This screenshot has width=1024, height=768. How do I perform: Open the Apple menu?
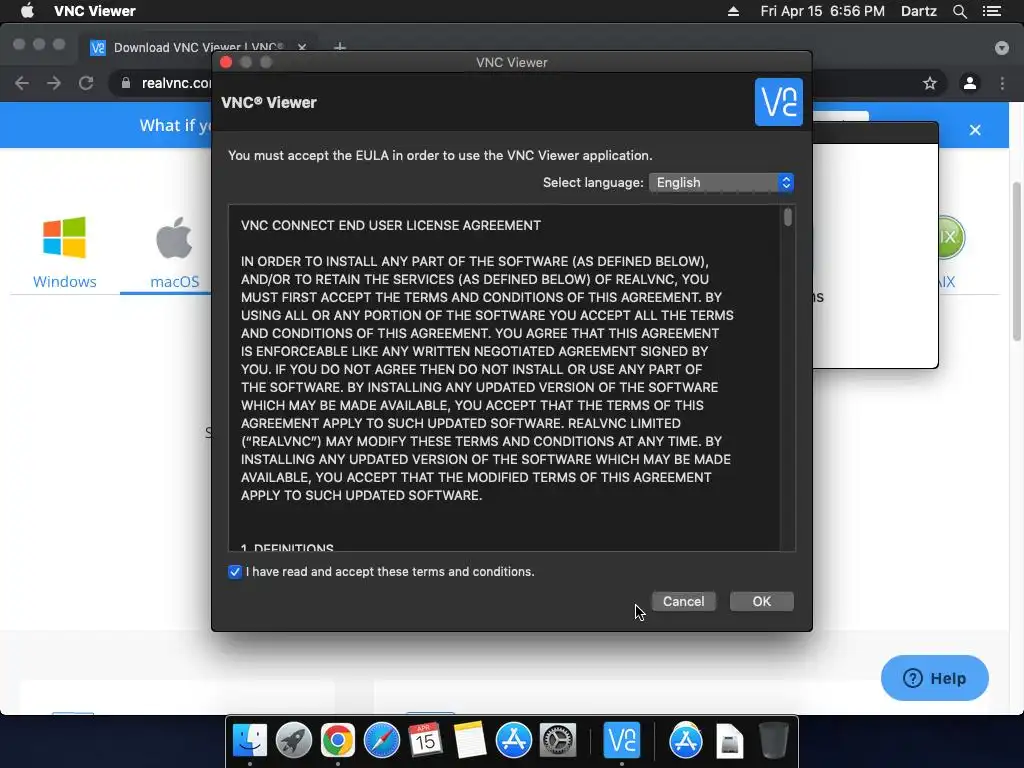pyautogui.click(x=27, y=10)
